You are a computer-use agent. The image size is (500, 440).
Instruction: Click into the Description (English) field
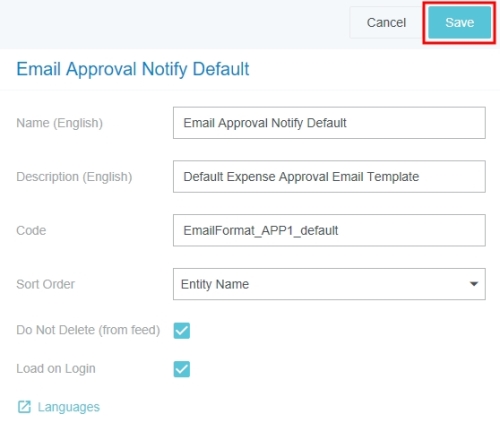coord(329,177)
